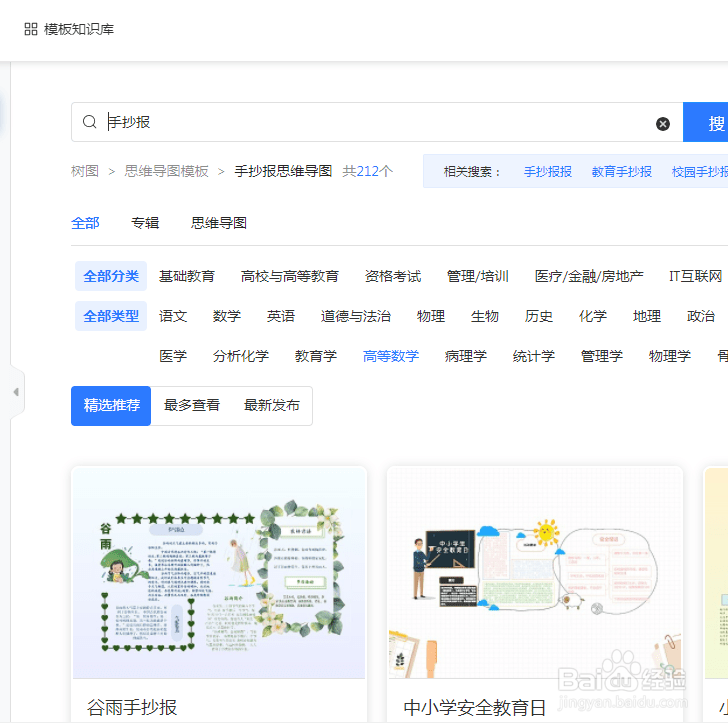The height and width of the screenshot is (728, 728).
Task: Click the magnifier icon in search box
Action: pos(89,122)
